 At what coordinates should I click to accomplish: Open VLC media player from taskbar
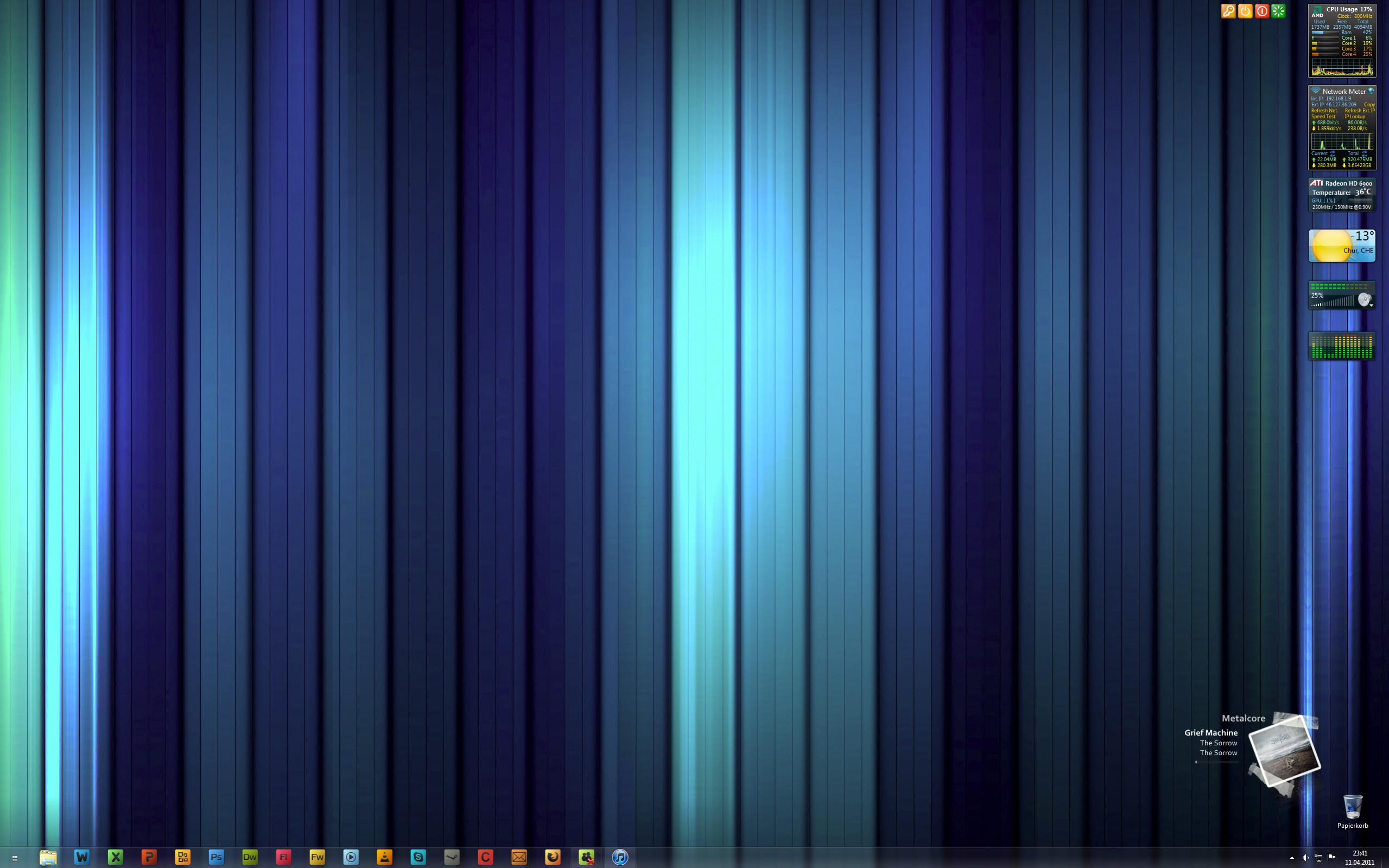pyautogui.click(x=384, y=857)
